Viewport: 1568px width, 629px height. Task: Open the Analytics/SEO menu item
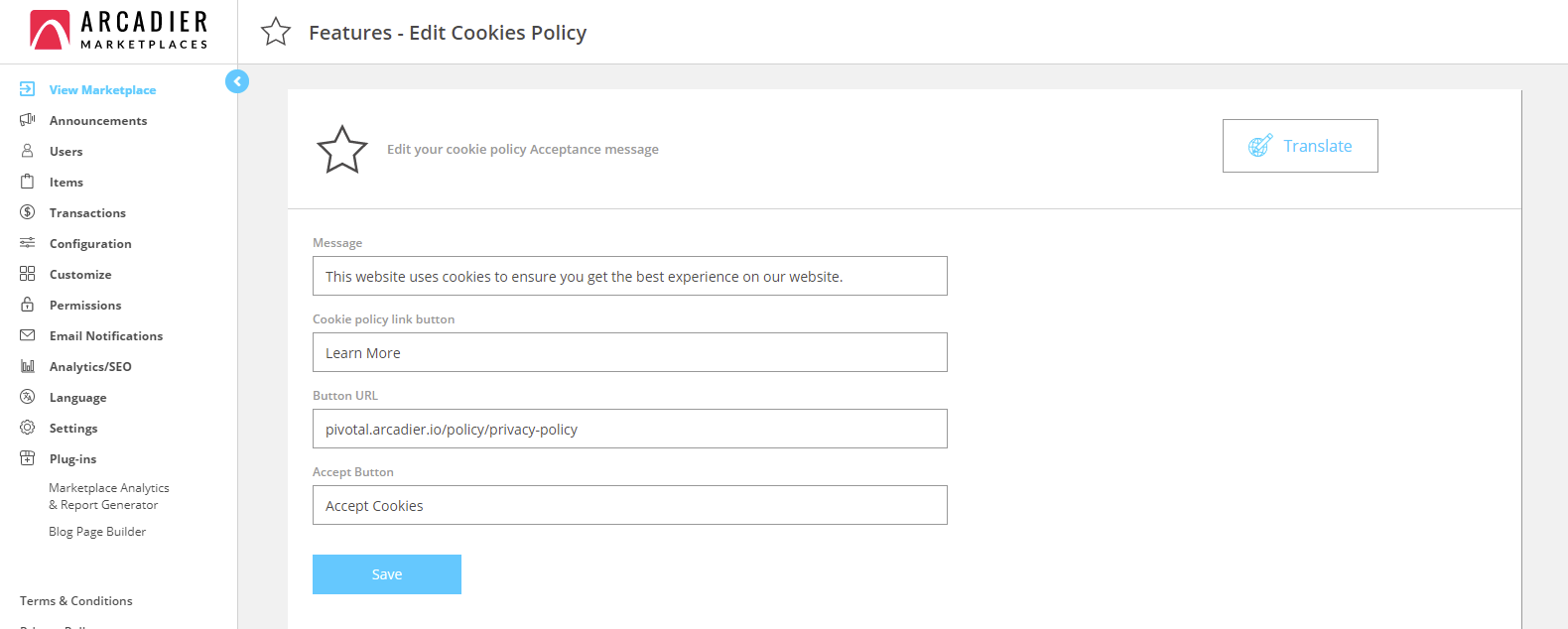coord(90,367)
